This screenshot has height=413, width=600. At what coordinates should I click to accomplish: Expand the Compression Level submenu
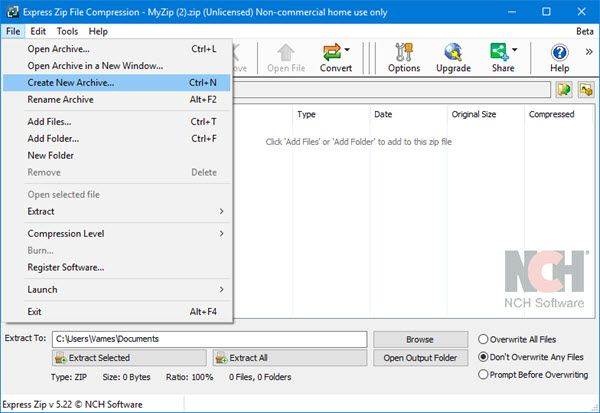[x=117, y=233]
